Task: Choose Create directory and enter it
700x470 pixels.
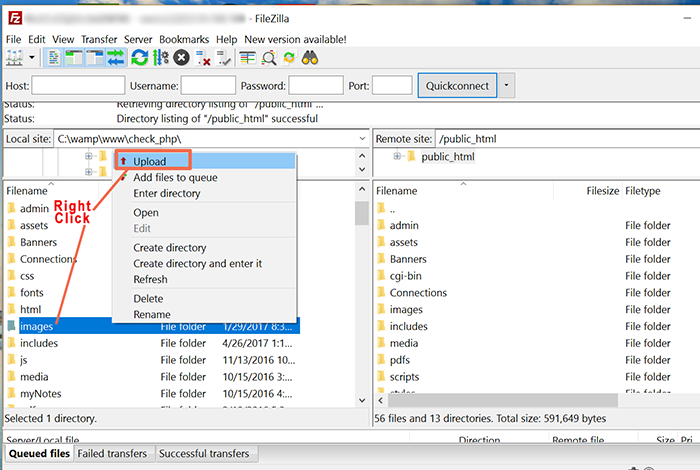Action: [x=205, y=263]
